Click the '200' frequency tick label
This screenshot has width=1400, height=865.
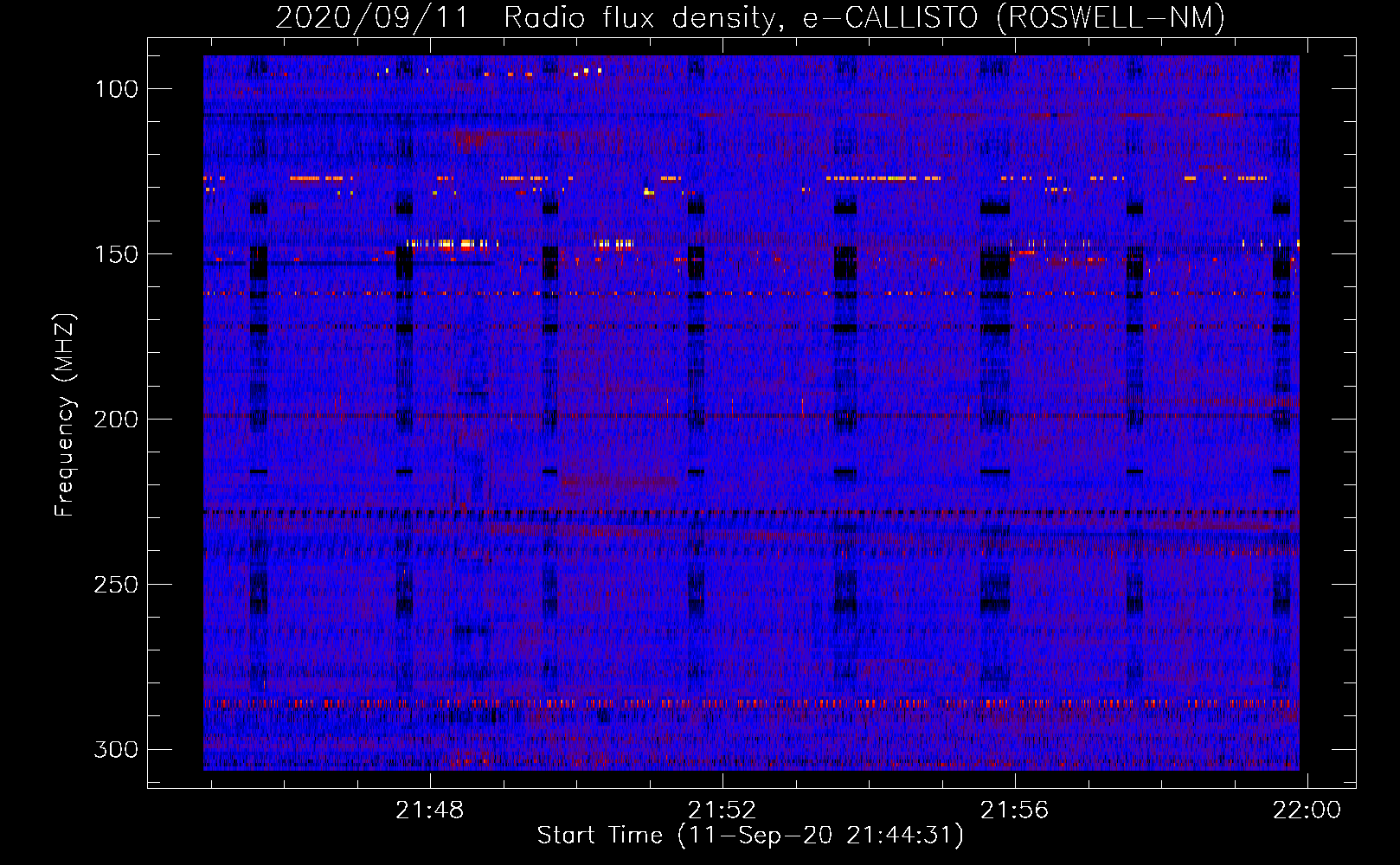(x=116, y=420)
